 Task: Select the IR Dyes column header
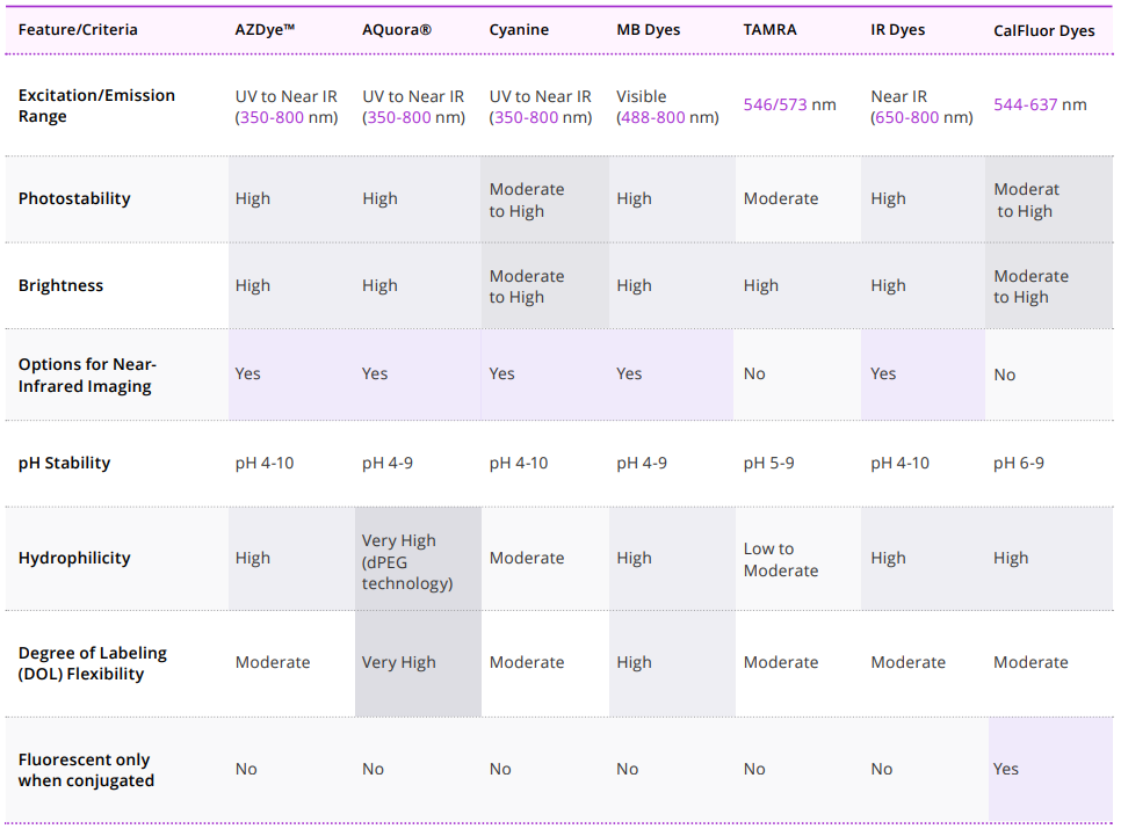pos(898,29)
